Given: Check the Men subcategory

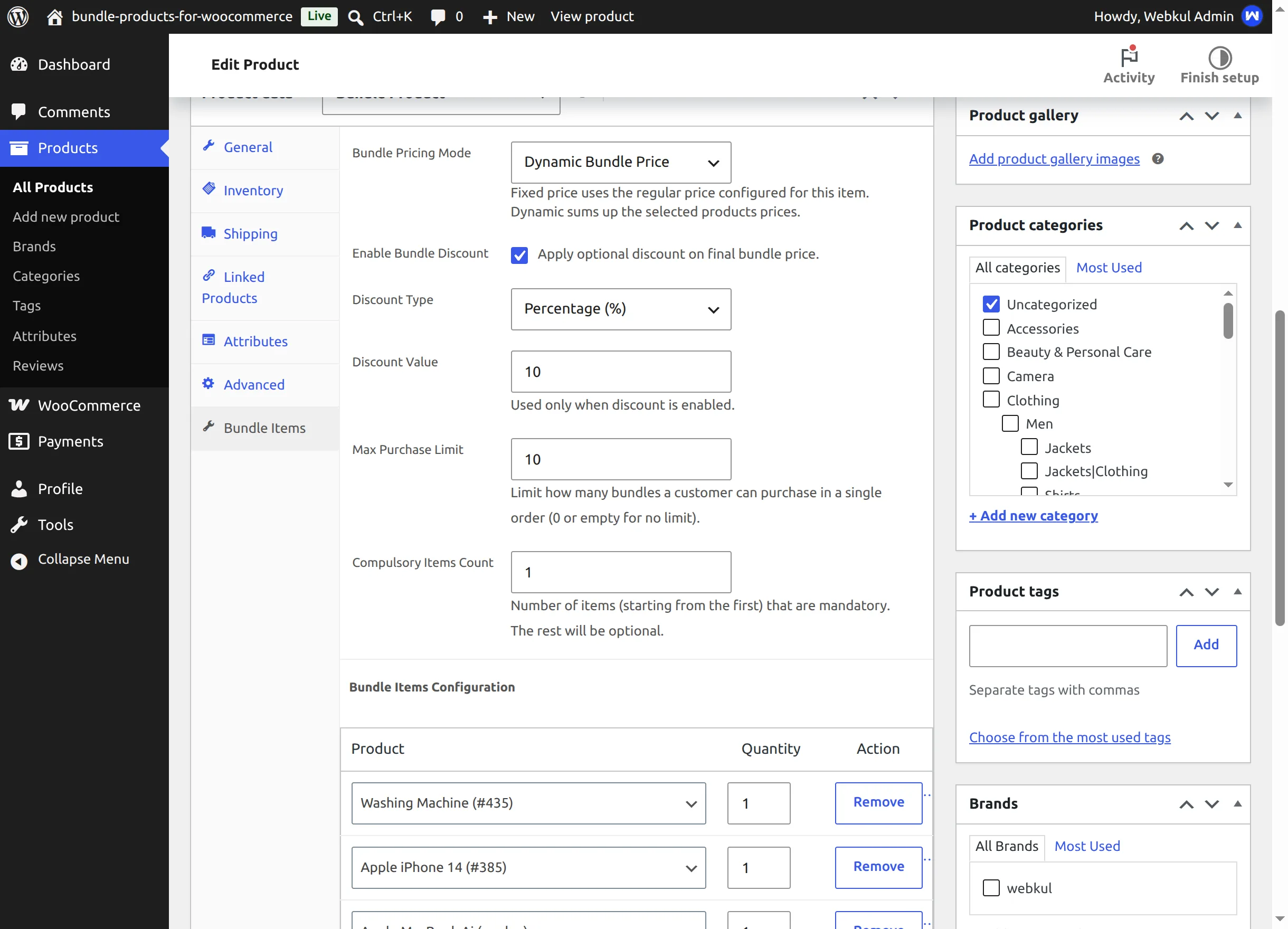Looking at the screenshot, I should (1009, 424).
